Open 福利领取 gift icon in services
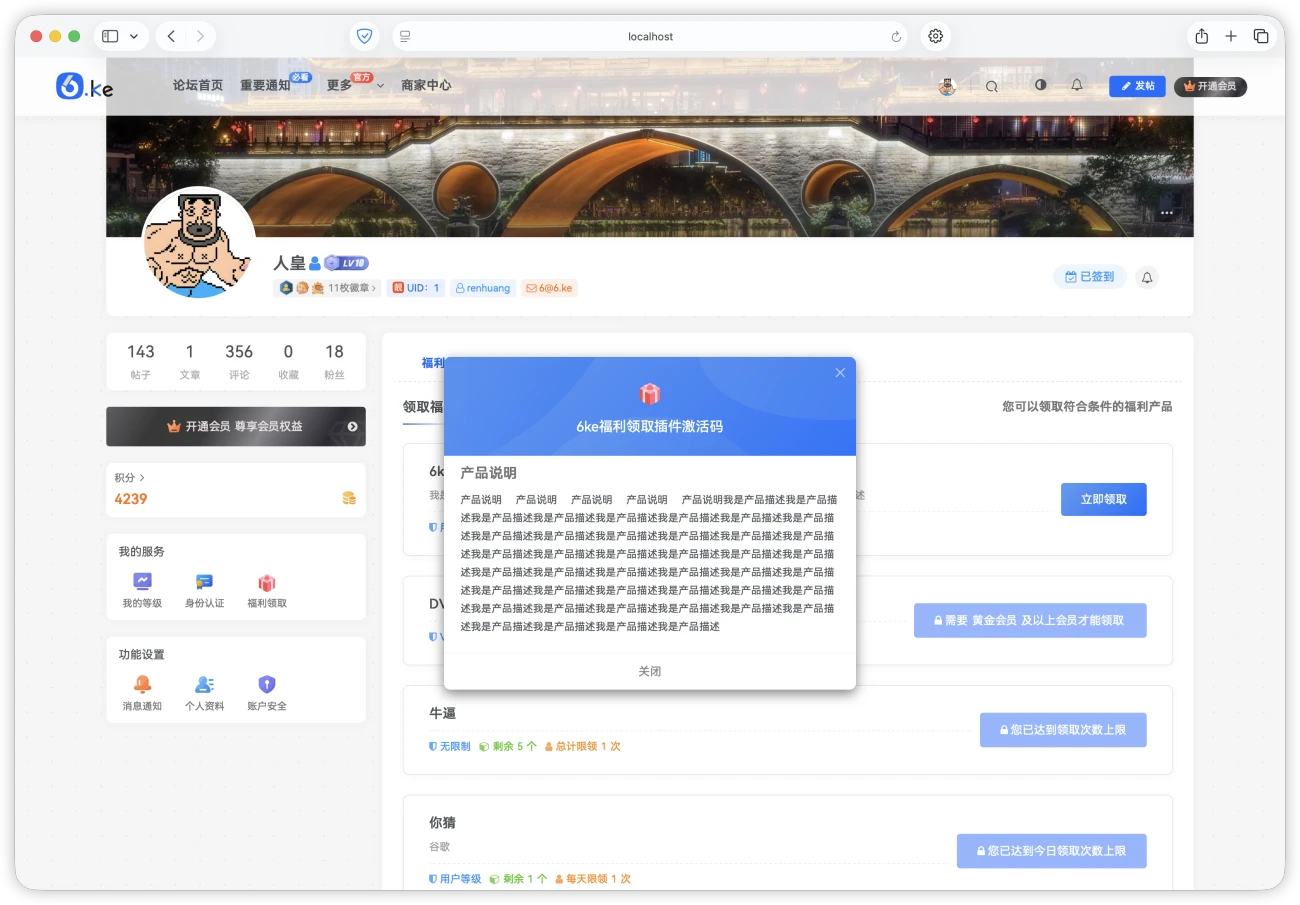 [x=267, y=582]
